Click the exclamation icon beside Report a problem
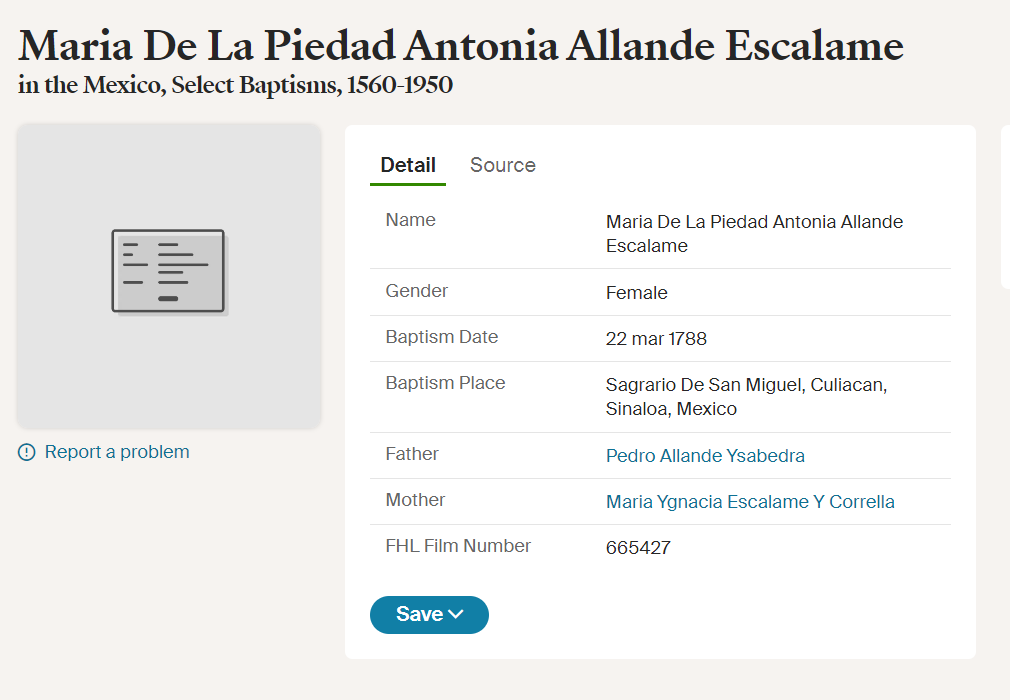This screenshot has width=1010, height=700. coord(27,453)
